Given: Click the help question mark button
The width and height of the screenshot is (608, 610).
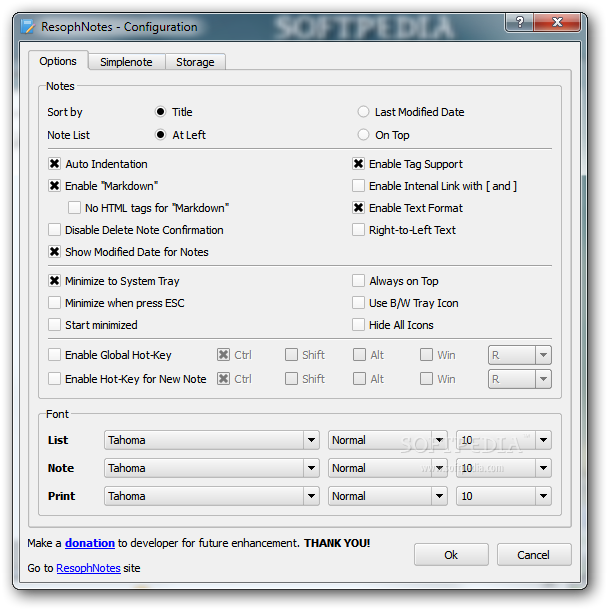Looking at the screenshot, I should pyautogui.click(x=520, y=22).
